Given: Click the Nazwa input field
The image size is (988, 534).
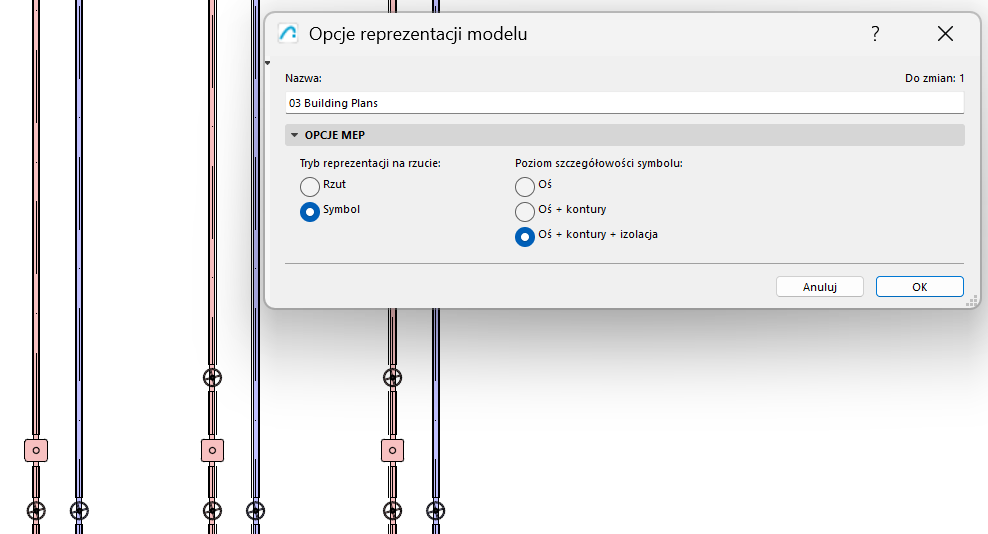Looking at the screenshot, I should pyautogui.click(x=624, y=103).
